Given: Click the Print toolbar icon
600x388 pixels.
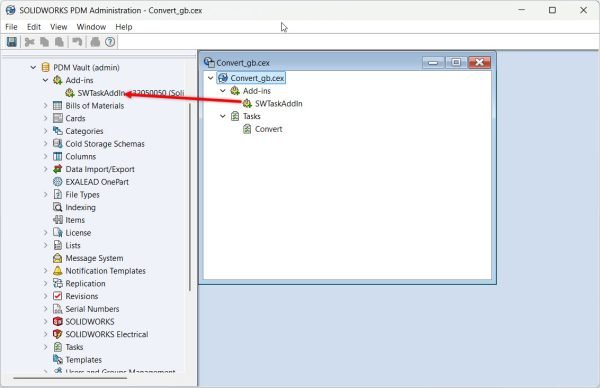Looking at the screenshot, I should coord(95,42).
